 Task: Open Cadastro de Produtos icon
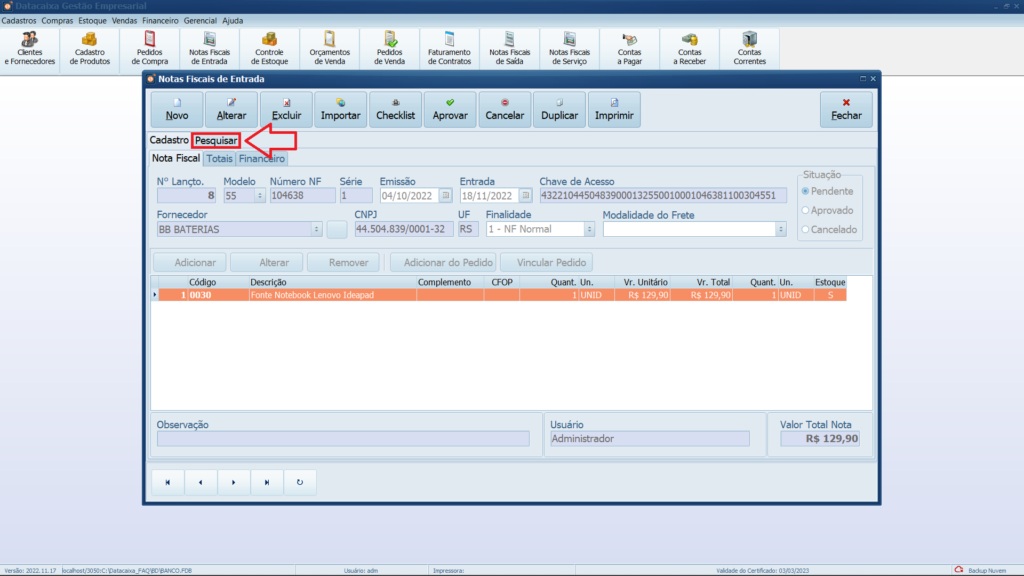pyautogui.click(x=90, y=48)
